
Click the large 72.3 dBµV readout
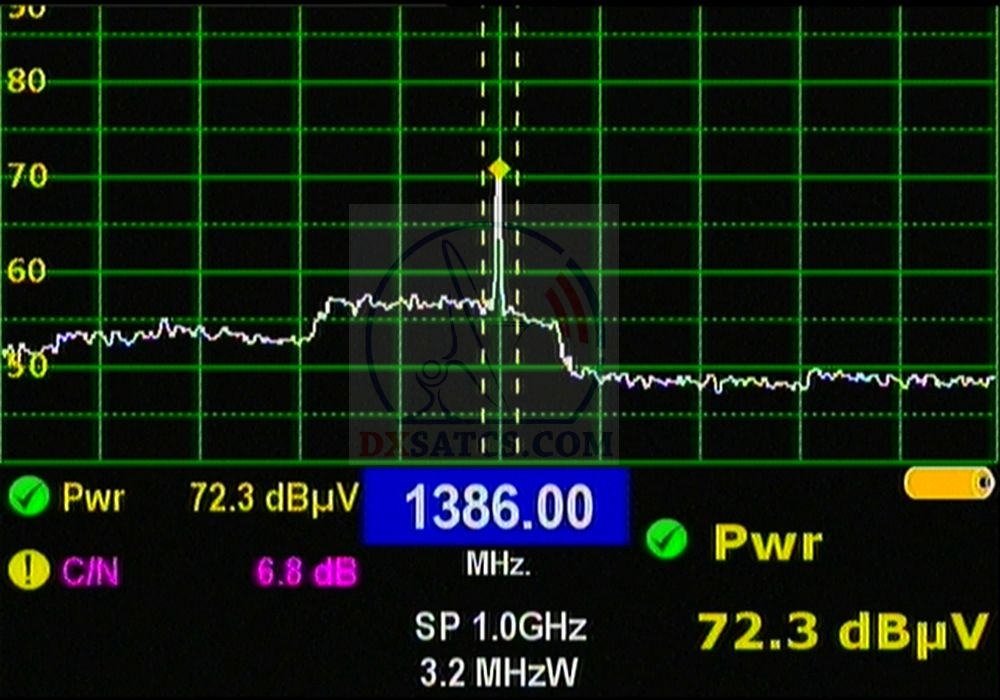[842, 633]
